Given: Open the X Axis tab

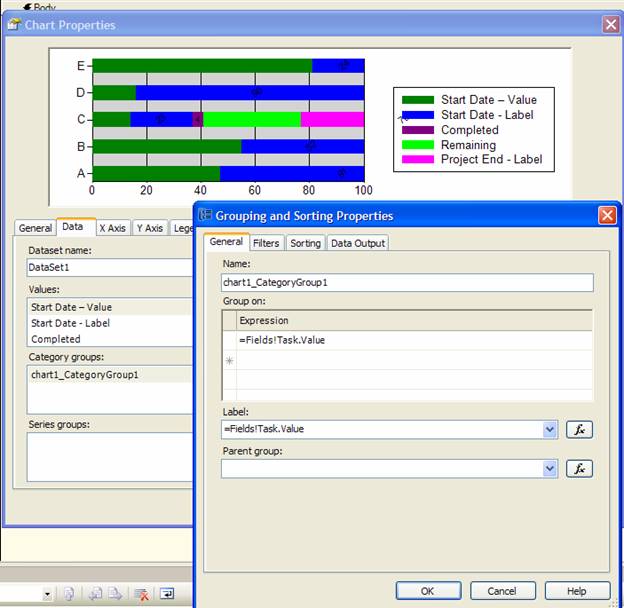Looking at the screenshot, I should click(x=112, y=228).
